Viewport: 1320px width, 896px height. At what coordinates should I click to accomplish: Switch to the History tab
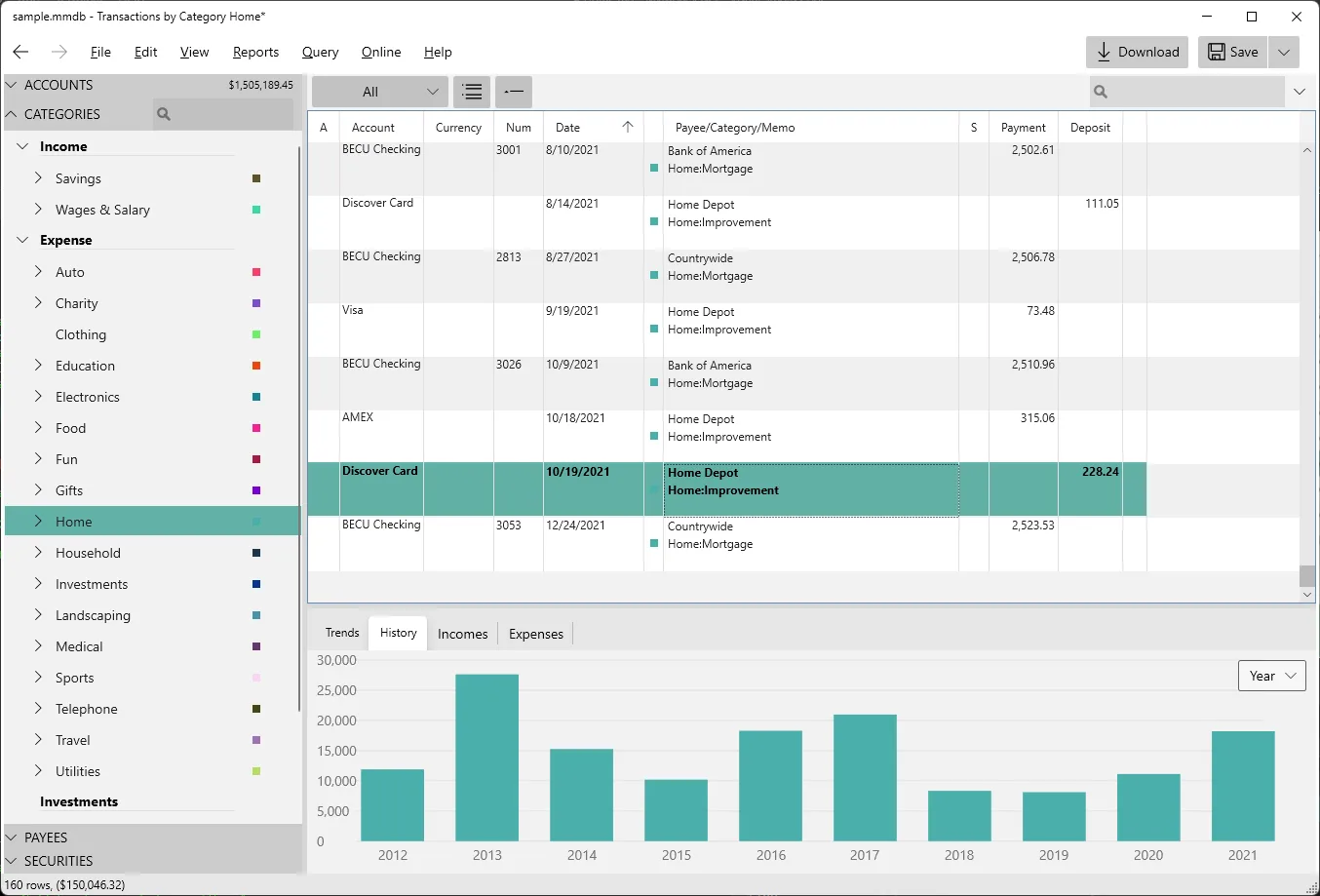(x=399, y=633)
